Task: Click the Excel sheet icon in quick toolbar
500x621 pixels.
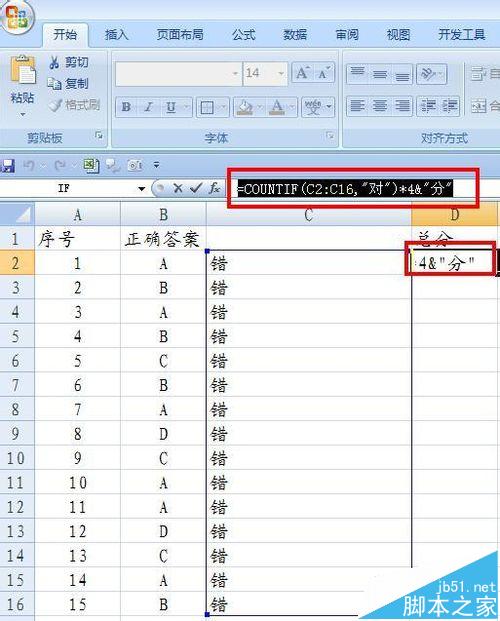Action: tap(91, 165)
